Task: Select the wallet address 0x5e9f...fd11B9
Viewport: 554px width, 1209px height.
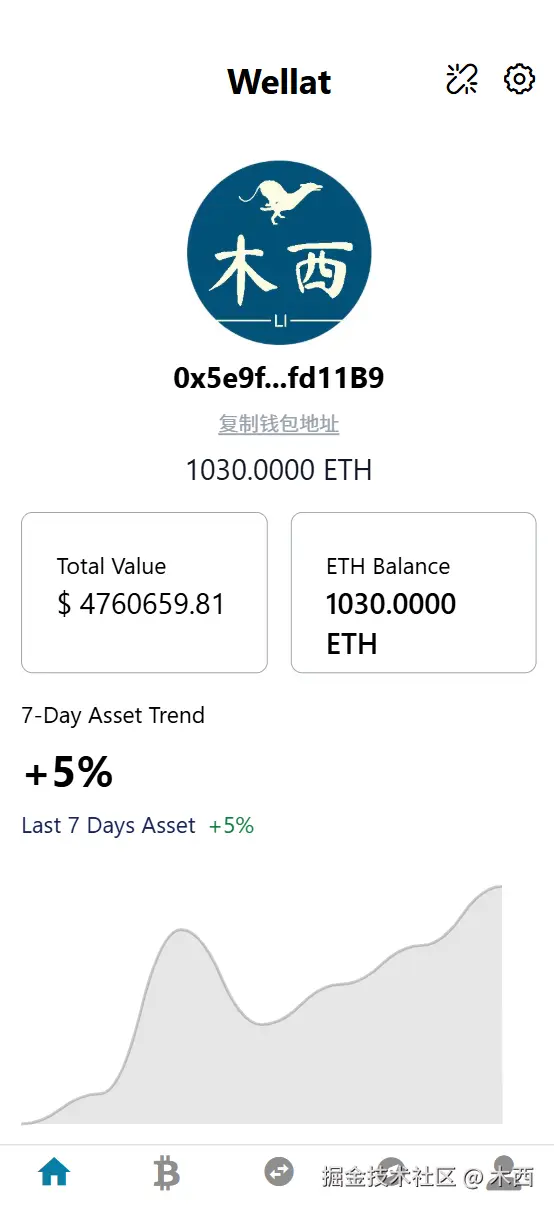Action: (279, 378)
